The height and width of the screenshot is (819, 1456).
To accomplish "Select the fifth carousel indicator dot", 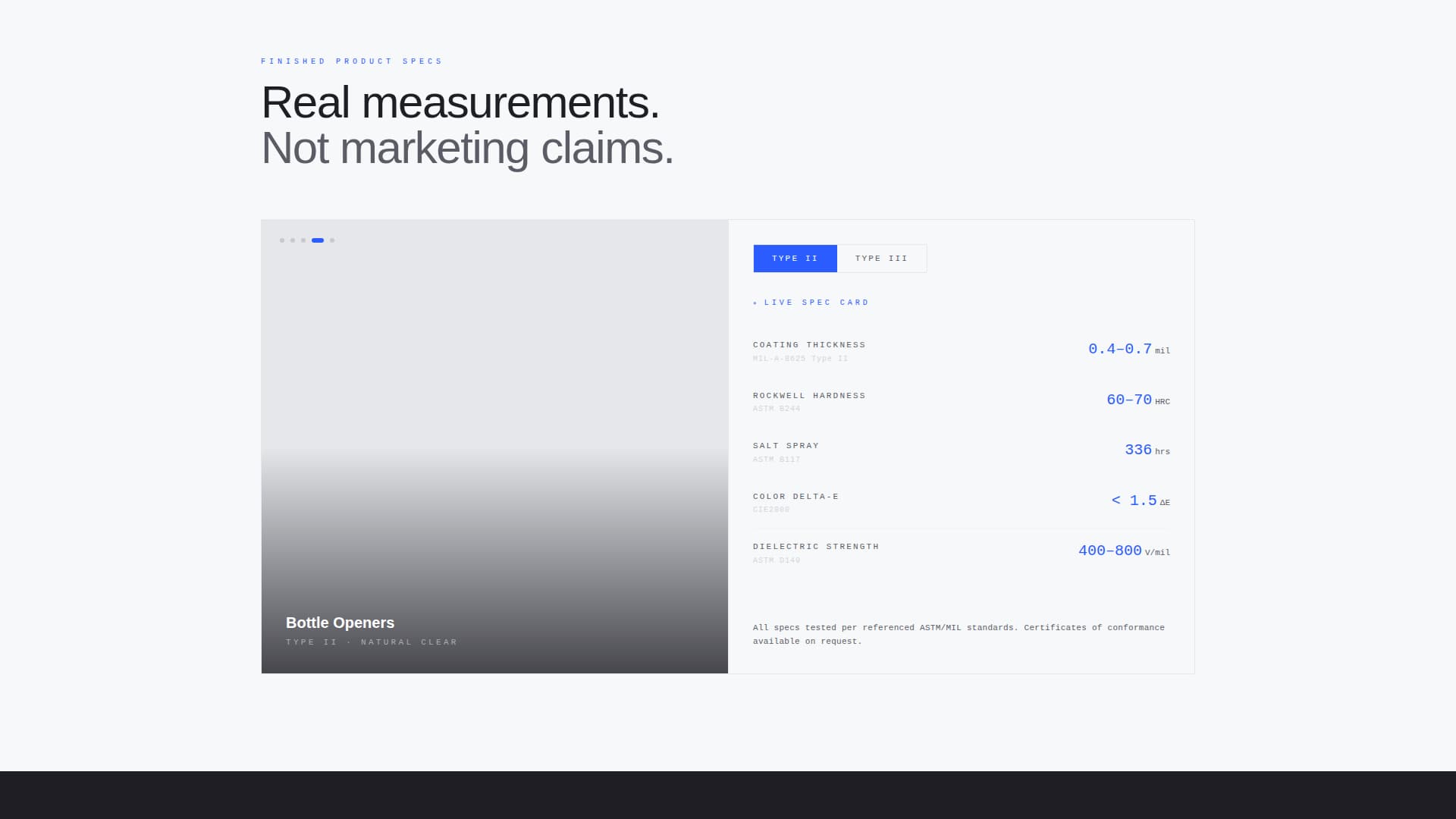I will pyautogui.click(x=332, y=240).
